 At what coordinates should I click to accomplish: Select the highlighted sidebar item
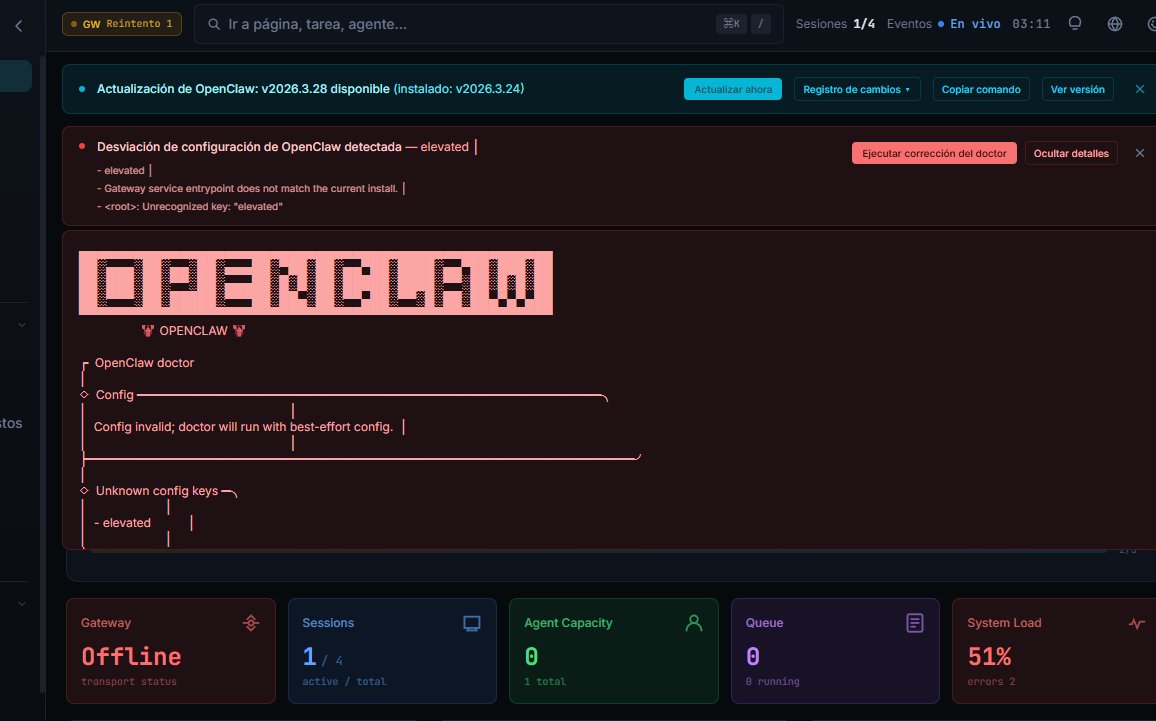click(15, 76)
